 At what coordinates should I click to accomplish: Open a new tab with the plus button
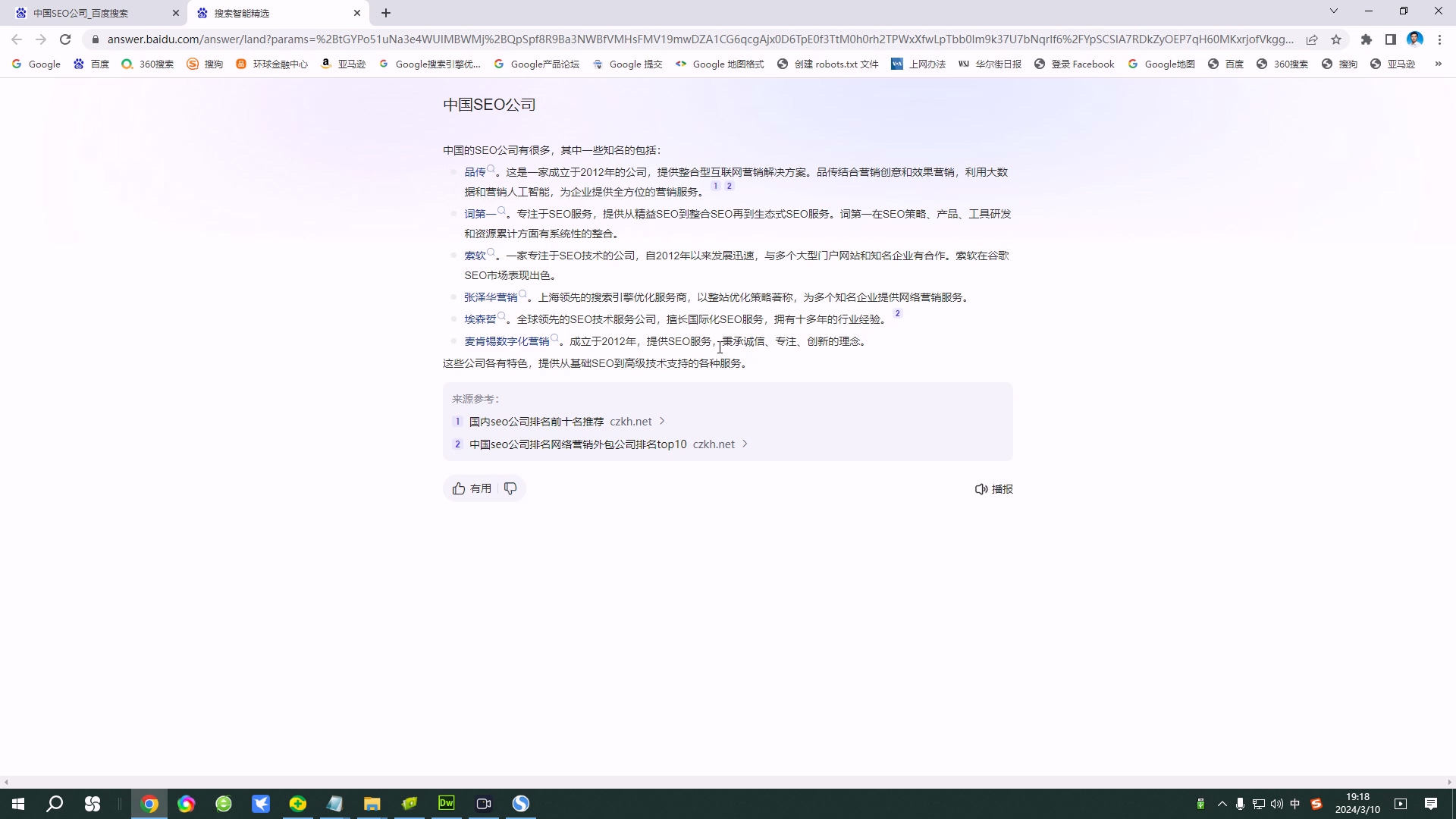pos(386,13)
